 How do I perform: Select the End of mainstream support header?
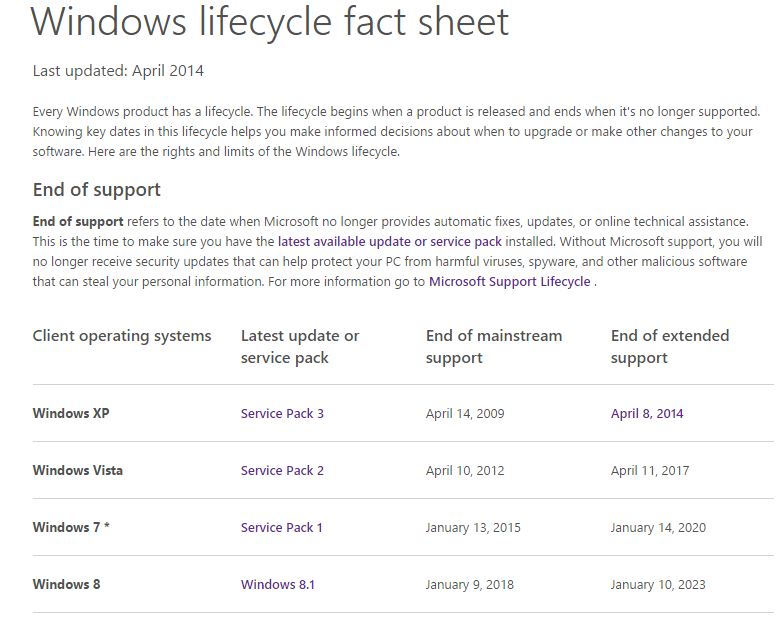494,346
